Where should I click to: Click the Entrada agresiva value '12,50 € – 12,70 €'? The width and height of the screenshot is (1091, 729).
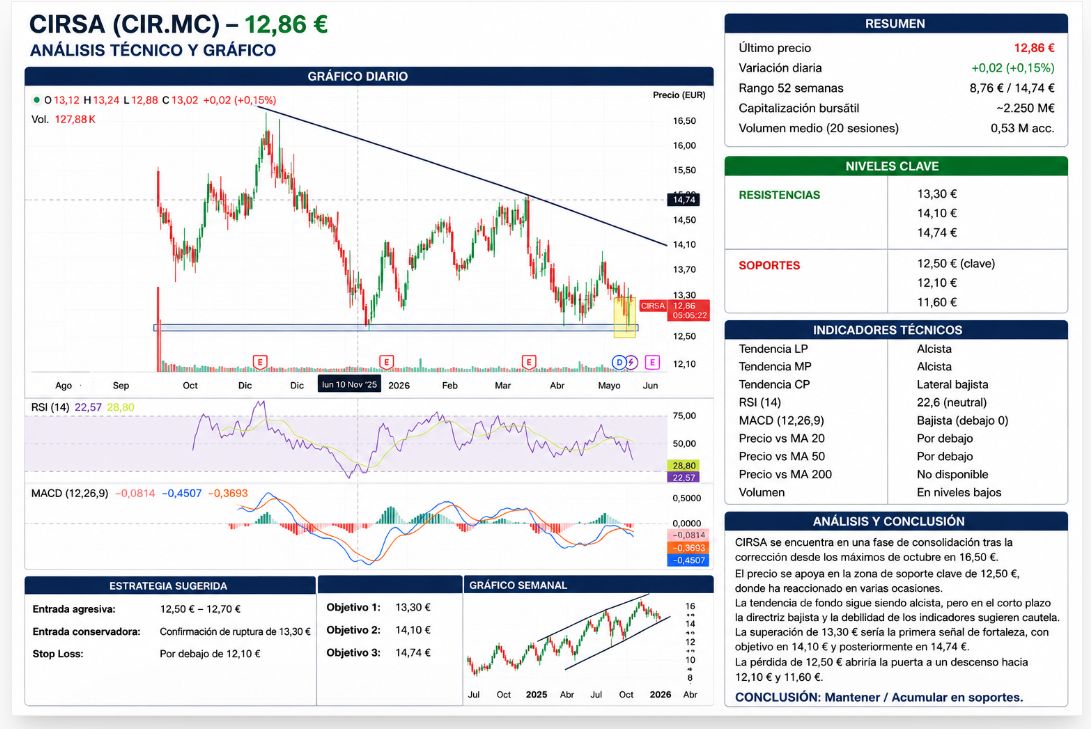[x=200, y=609]
